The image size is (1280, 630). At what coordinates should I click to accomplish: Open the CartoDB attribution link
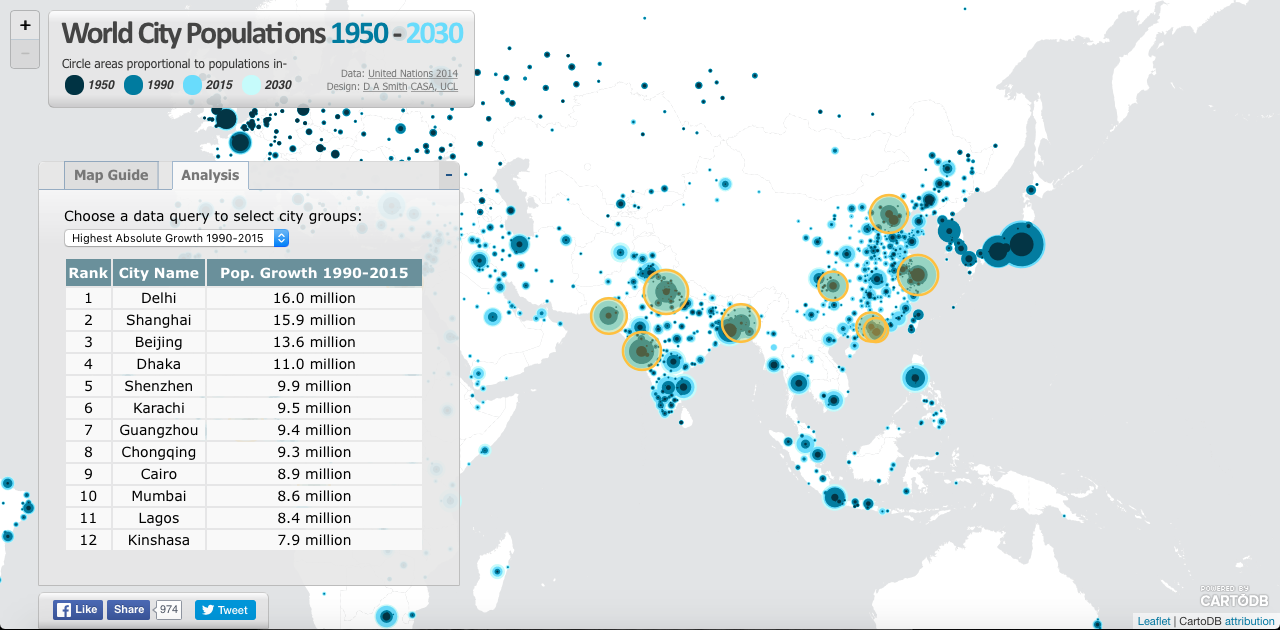[1248, 621]
